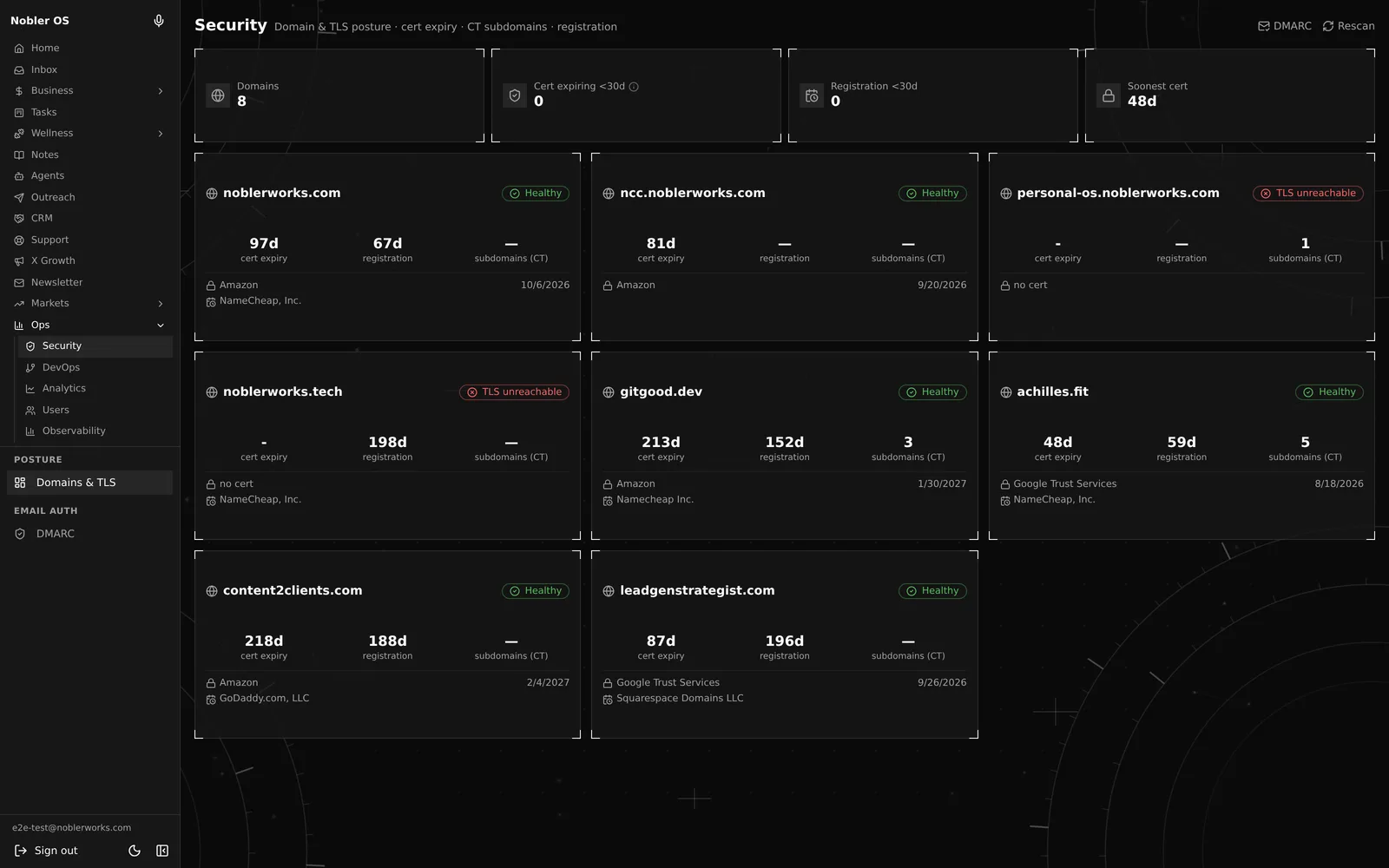Click the lock icon next to Google Trust Services on achilles.fit
Viewport: 1389px width, 868px height.
[1005, 484]
